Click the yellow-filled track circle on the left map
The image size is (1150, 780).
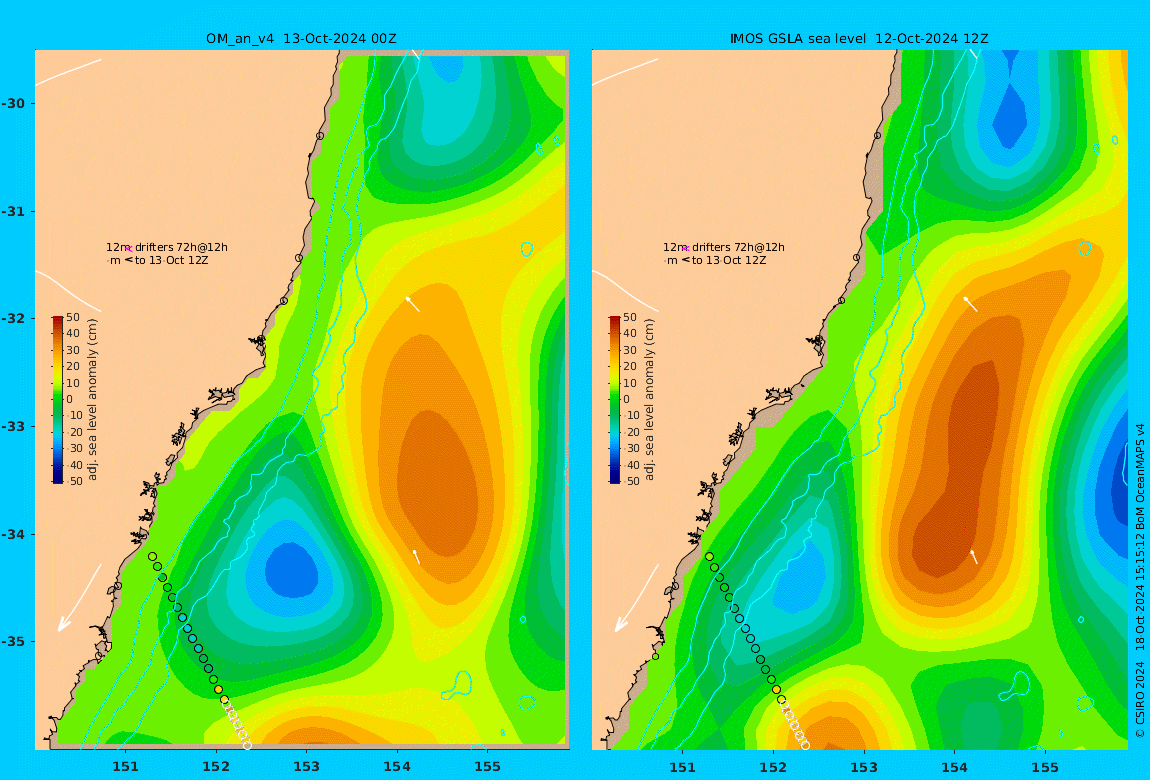(x=219, y=689)
